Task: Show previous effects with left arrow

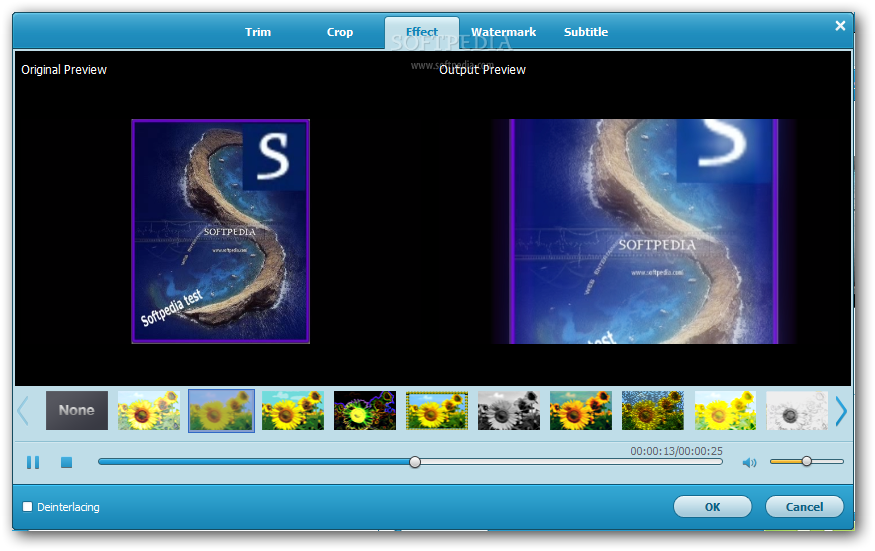Action: pos(23,411)
